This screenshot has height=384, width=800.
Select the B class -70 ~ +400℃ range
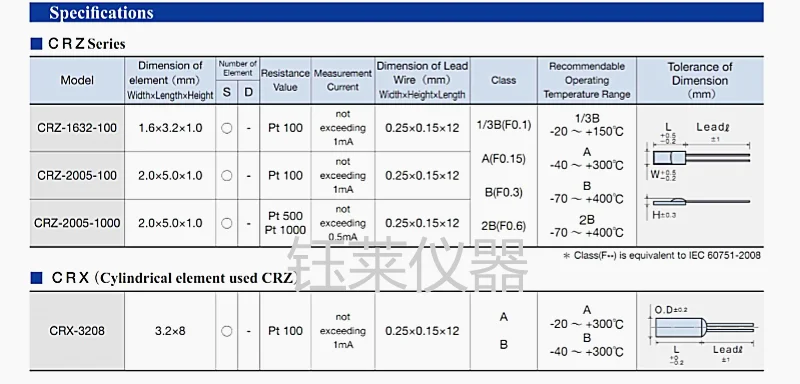pyautogui.click(x=587, y=199)
